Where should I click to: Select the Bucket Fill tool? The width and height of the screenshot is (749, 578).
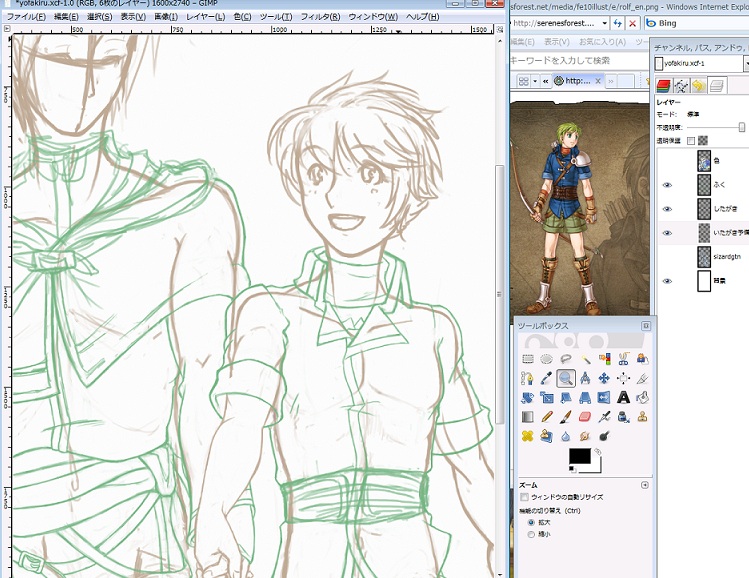coord(642,397)
